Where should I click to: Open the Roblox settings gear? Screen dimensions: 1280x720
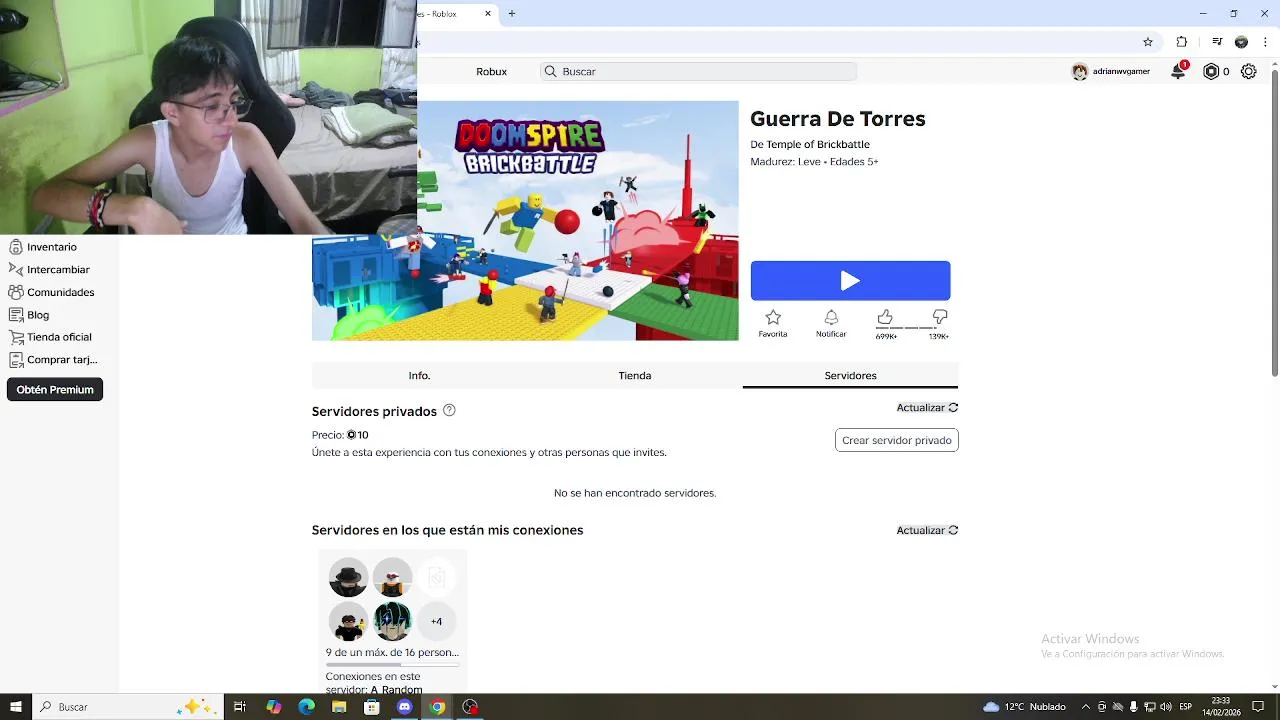pyautogui.click(x=1248, y=71)
